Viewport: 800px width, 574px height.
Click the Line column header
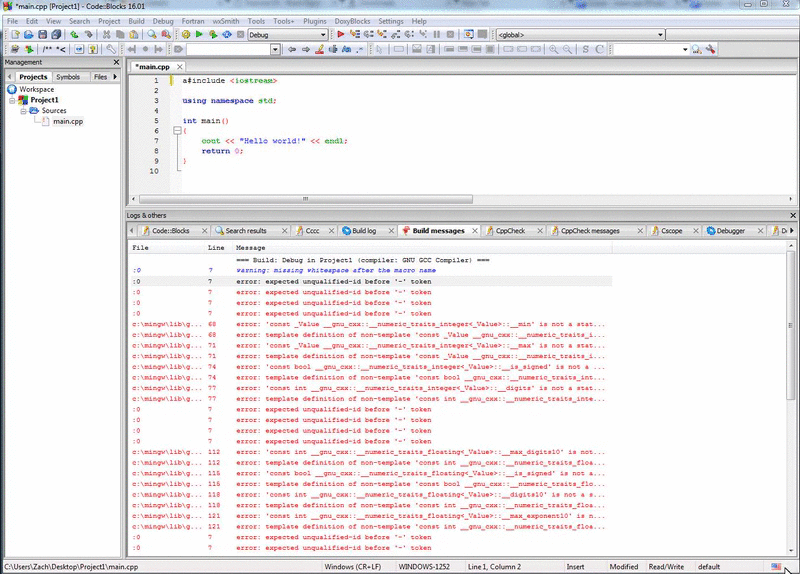(216, 247)
